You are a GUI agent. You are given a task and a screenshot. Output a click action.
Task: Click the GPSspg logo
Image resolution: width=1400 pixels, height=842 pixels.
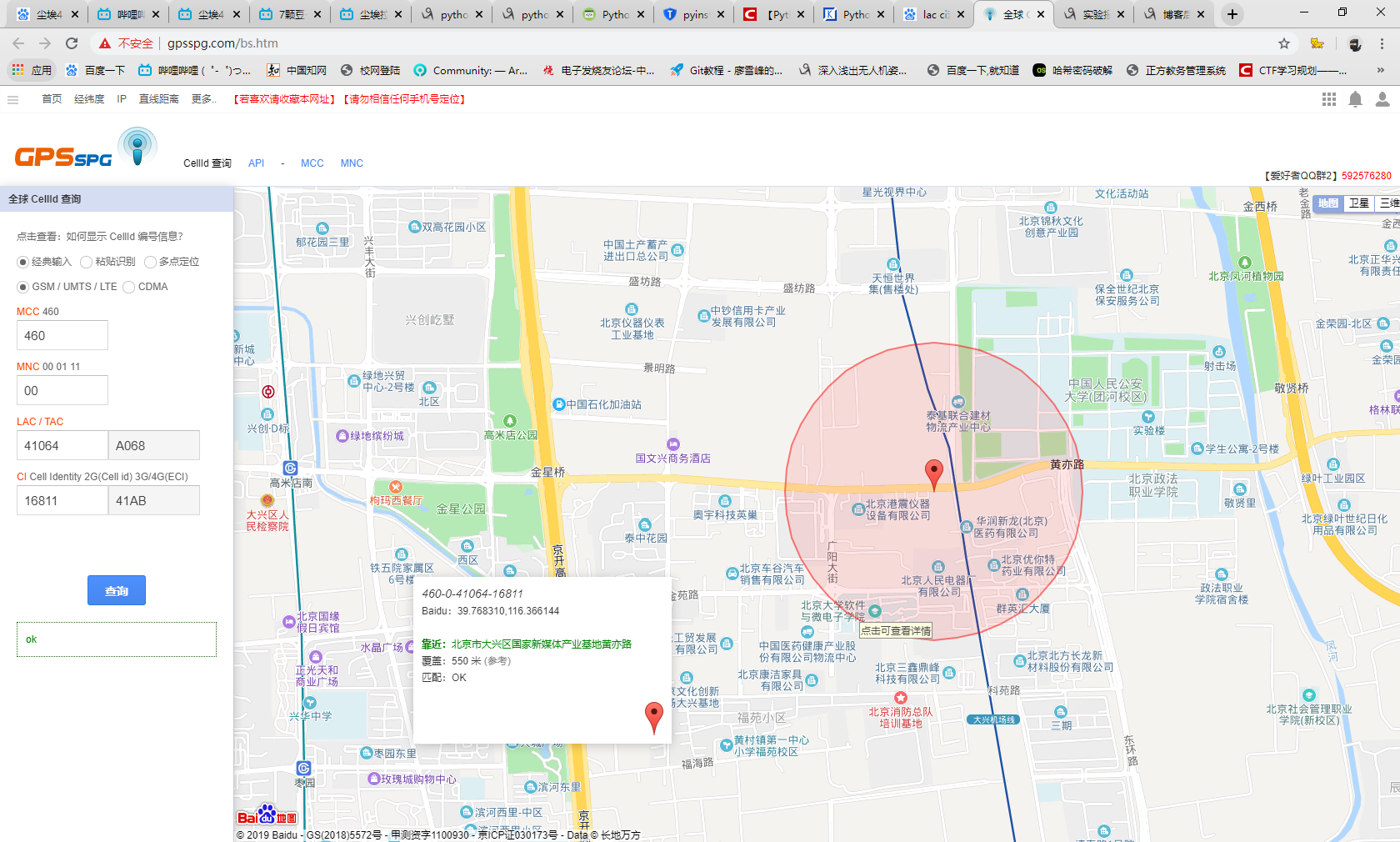click(x=85, y=148)
